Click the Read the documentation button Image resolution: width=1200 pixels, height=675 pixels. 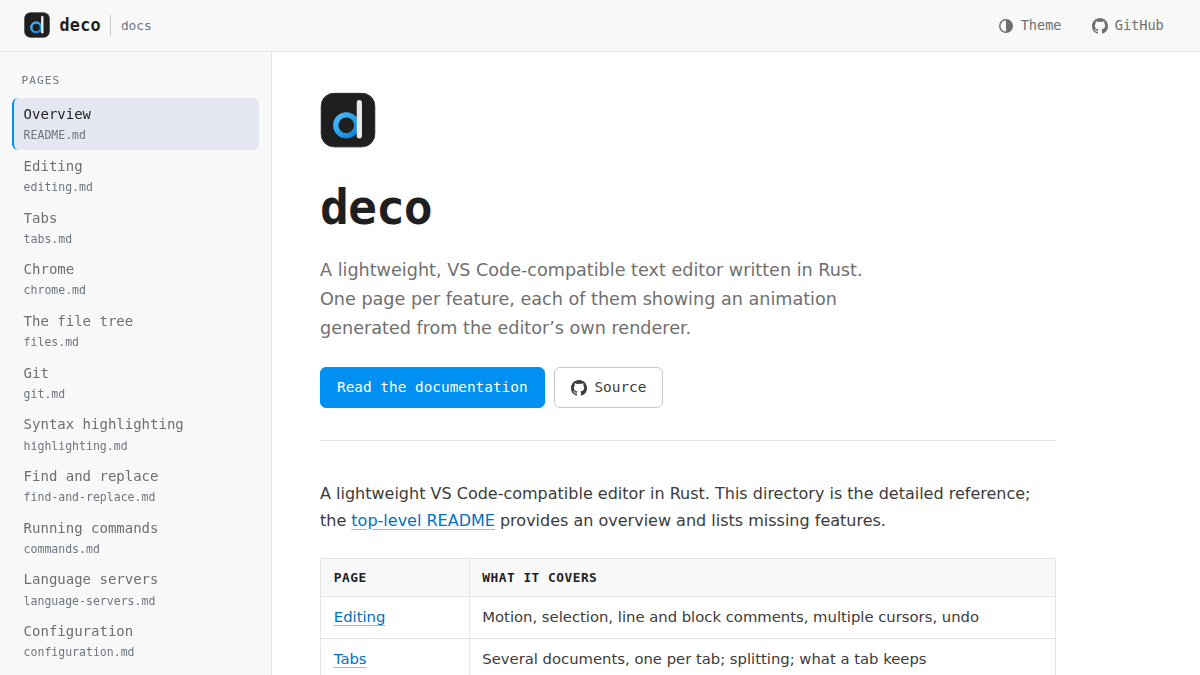(432, 387)
